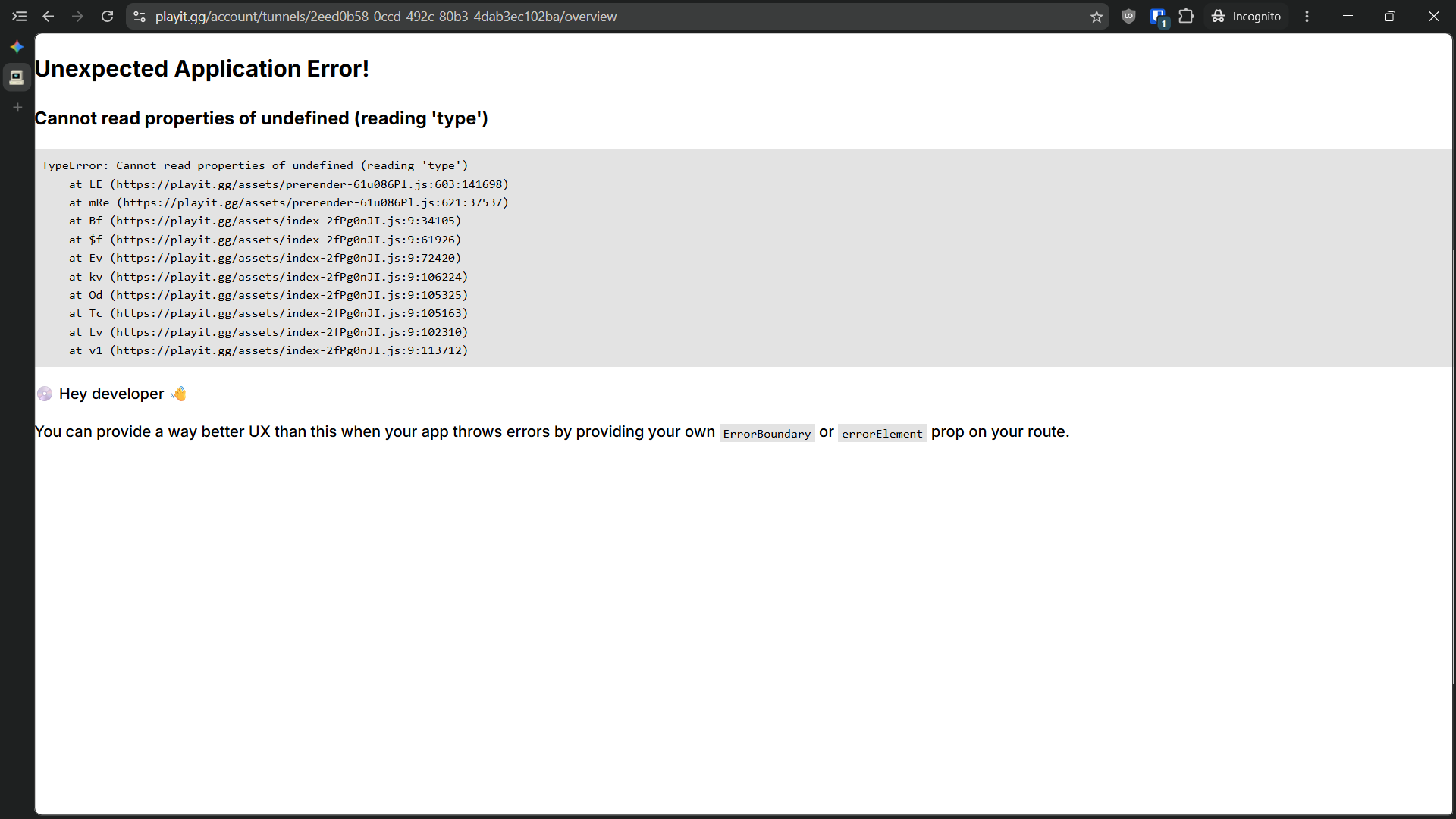
Task: Click the 'at $f' stack trace line
Action: pyautogui.click(x=265, y=240)
